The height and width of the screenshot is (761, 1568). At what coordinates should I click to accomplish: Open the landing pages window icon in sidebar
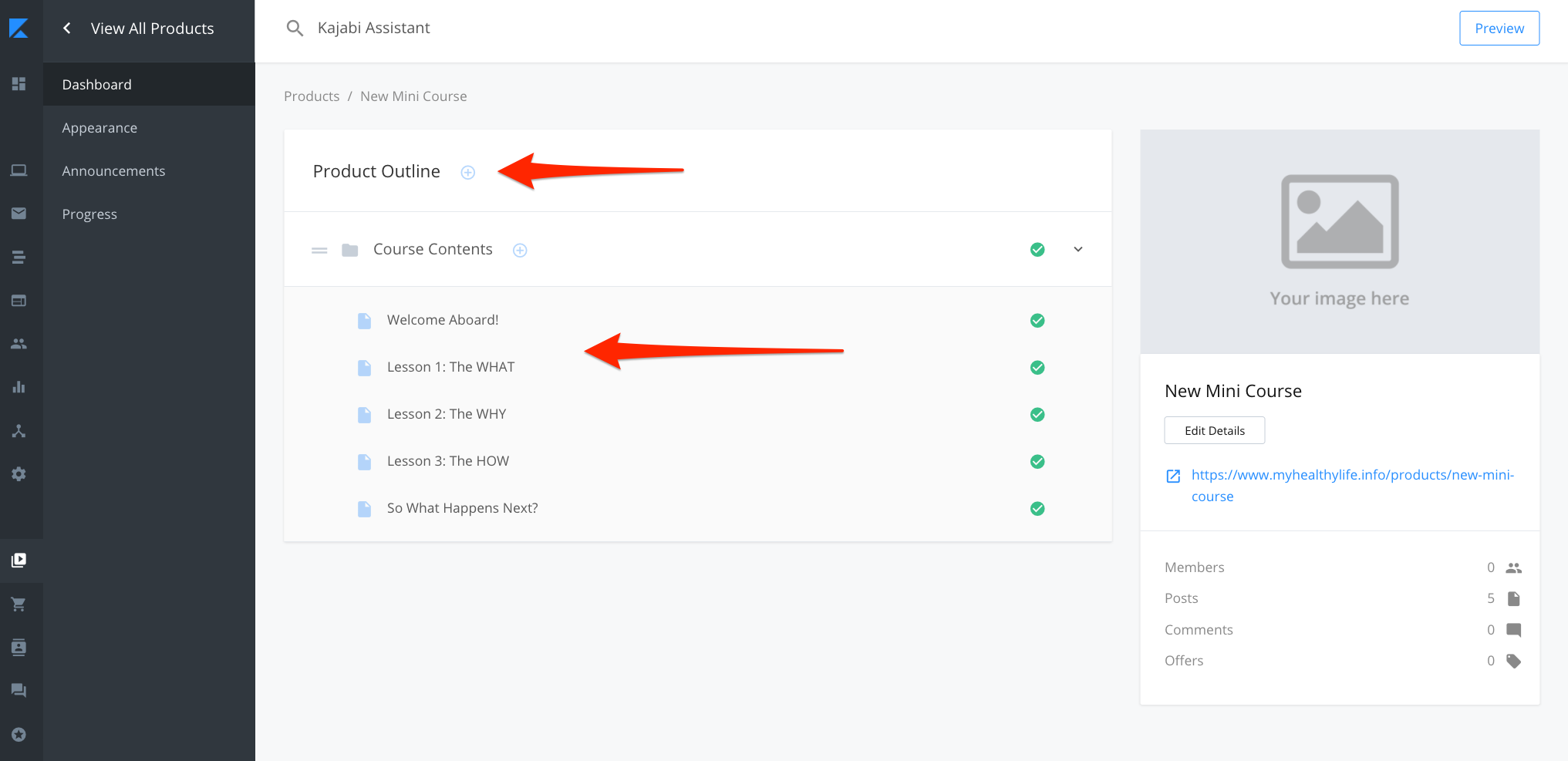pyautogui.click(x=19, y=300)
